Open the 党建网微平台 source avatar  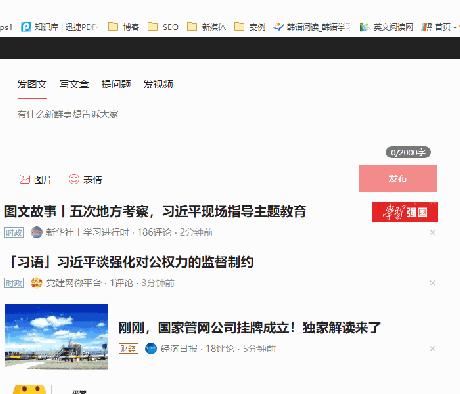click(x=36, y=283)
